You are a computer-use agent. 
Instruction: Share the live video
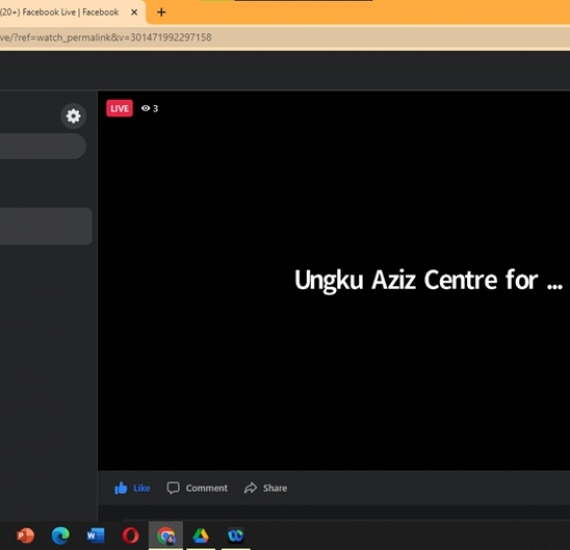[x=265, y=488]
